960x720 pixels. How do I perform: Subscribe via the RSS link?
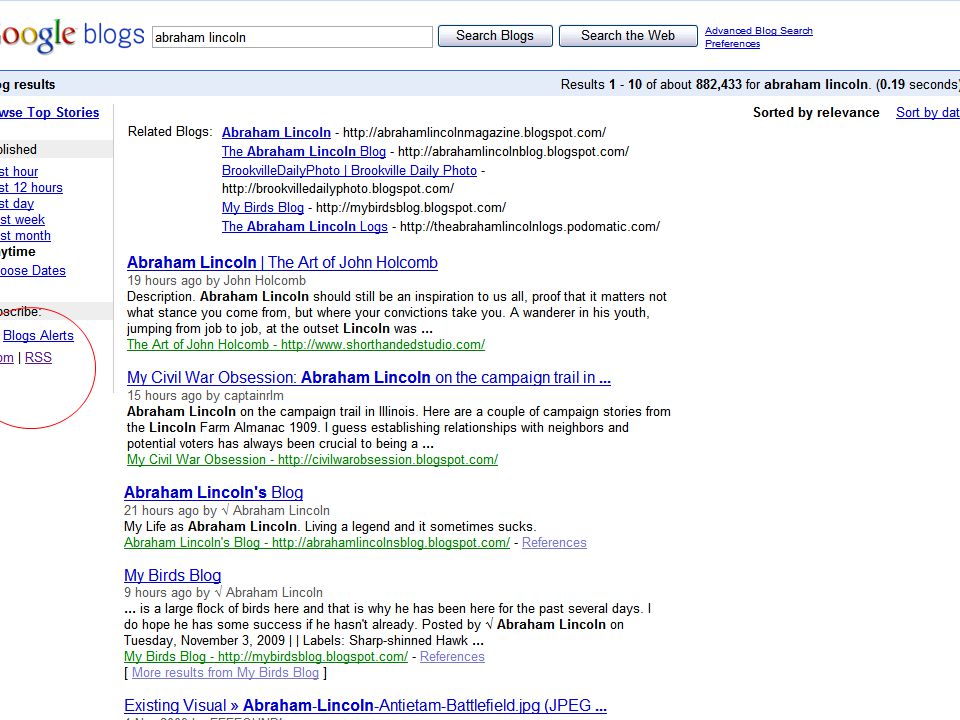pos(38,358)
